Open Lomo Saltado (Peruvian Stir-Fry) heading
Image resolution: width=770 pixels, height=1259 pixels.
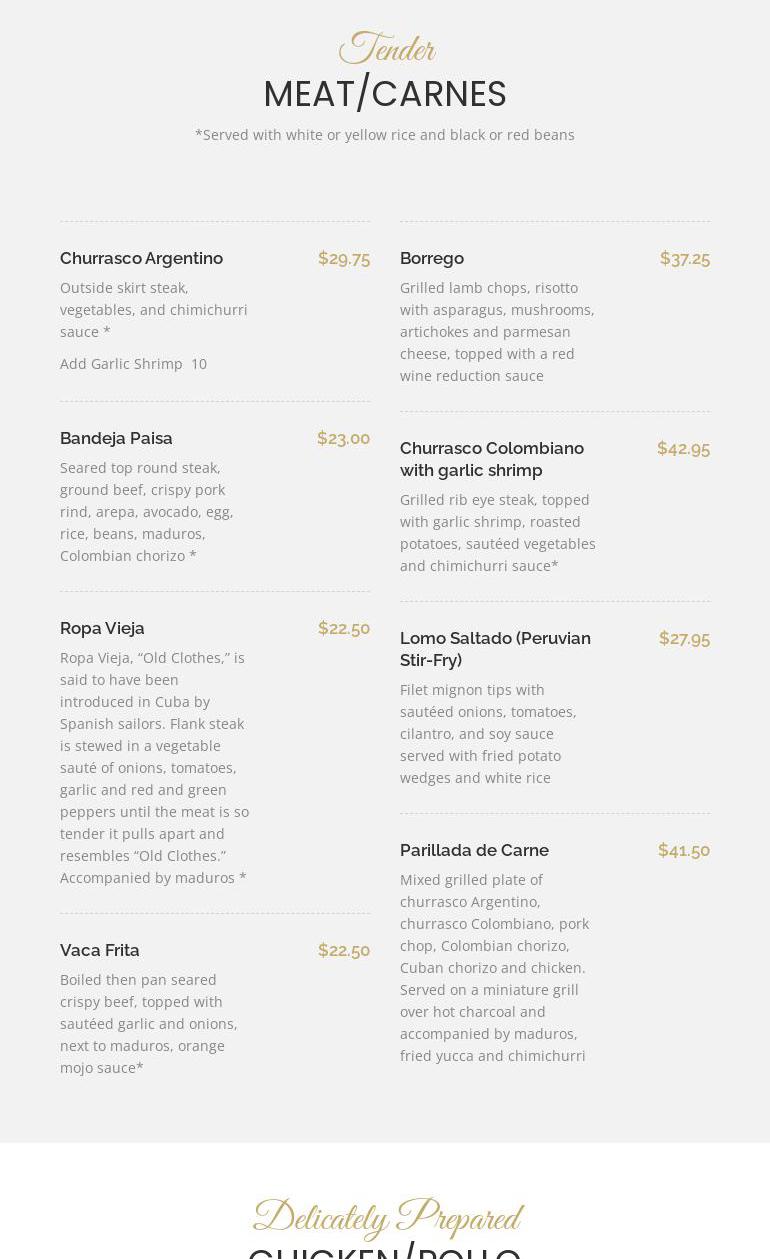(x=495, y=649)
